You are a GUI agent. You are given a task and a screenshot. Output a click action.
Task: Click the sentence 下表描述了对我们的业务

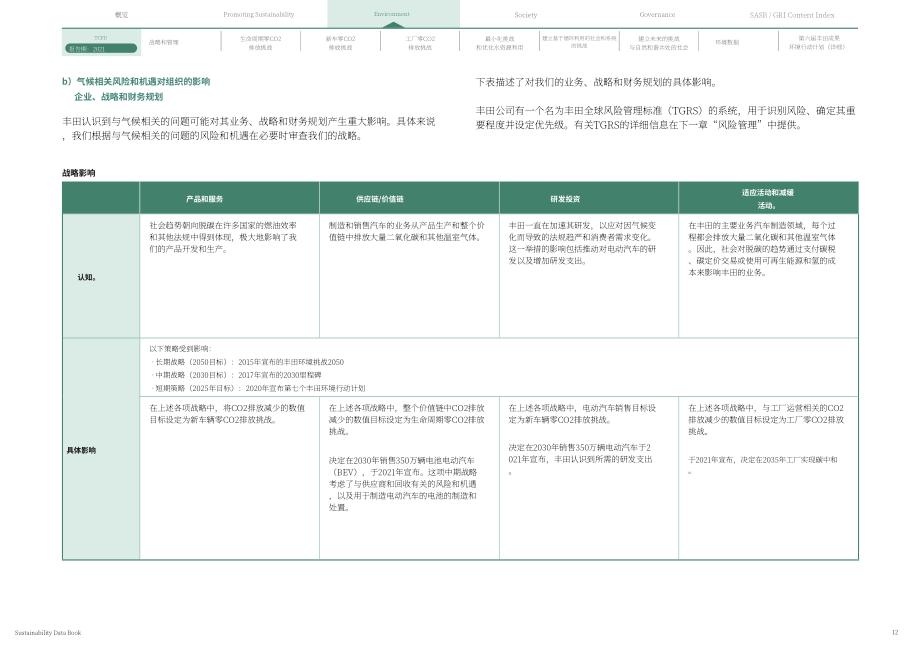pos(596,82)
